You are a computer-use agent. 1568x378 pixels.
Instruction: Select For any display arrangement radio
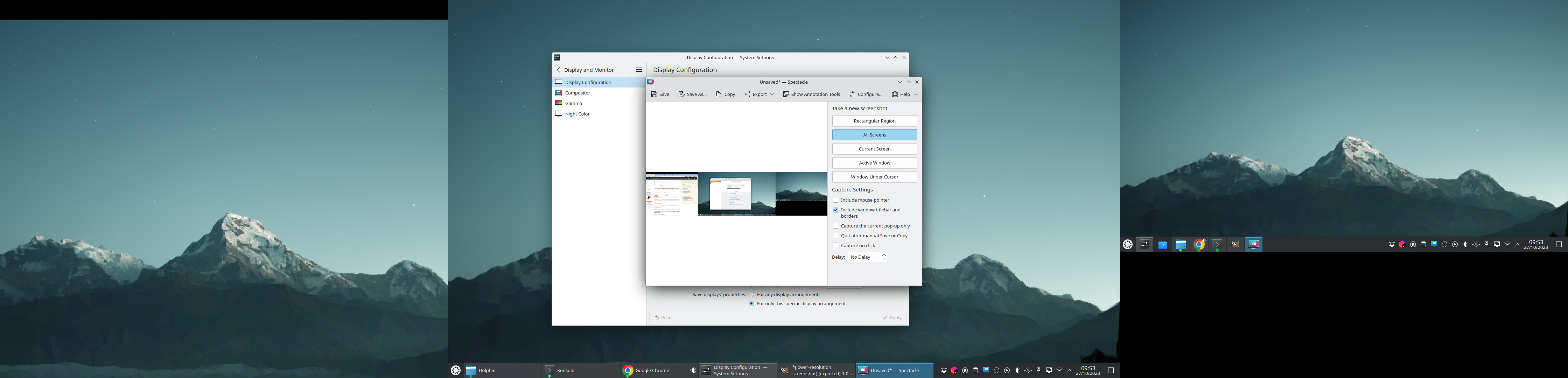(752, 295)
